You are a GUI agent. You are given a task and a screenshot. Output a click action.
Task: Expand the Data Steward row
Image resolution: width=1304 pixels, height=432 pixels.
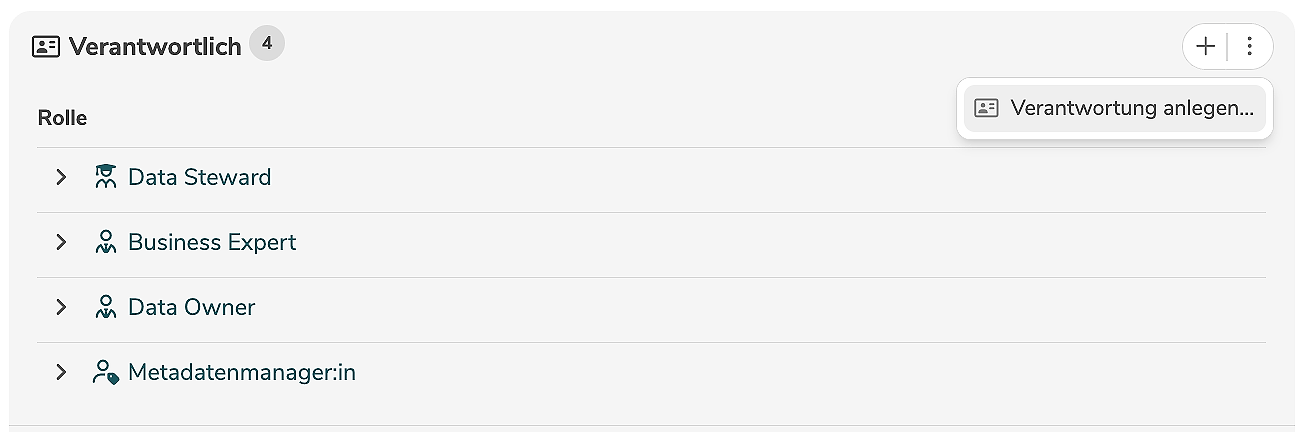[x=61, y=177]
